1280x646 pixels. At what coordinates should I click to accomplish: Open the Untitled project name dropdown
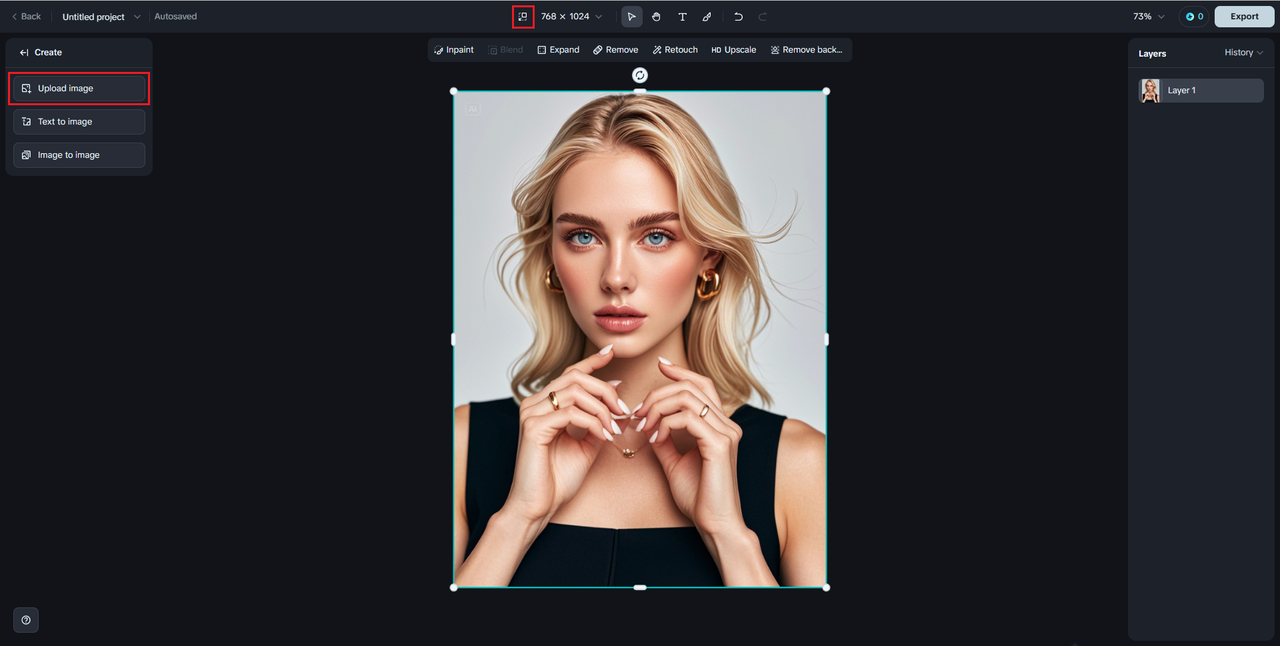click(x=101, y=17)
